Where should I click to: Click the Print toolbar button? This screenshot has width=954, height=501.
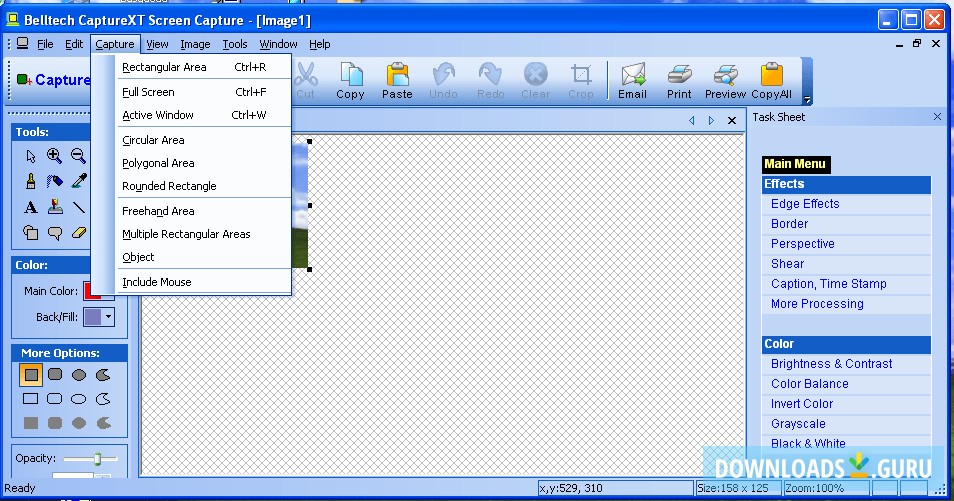pos(679,80)
